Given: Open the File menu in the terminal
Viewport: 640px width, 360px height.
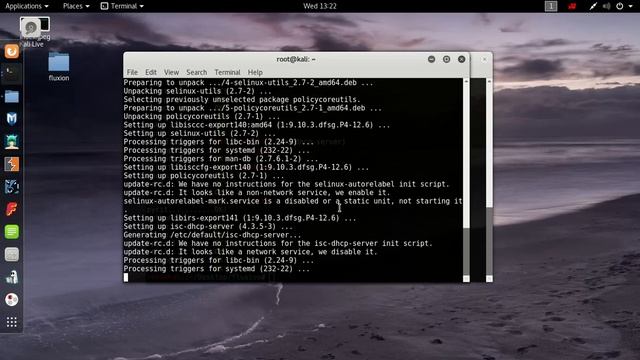Looking at the screenshot, I should [132, 72].
